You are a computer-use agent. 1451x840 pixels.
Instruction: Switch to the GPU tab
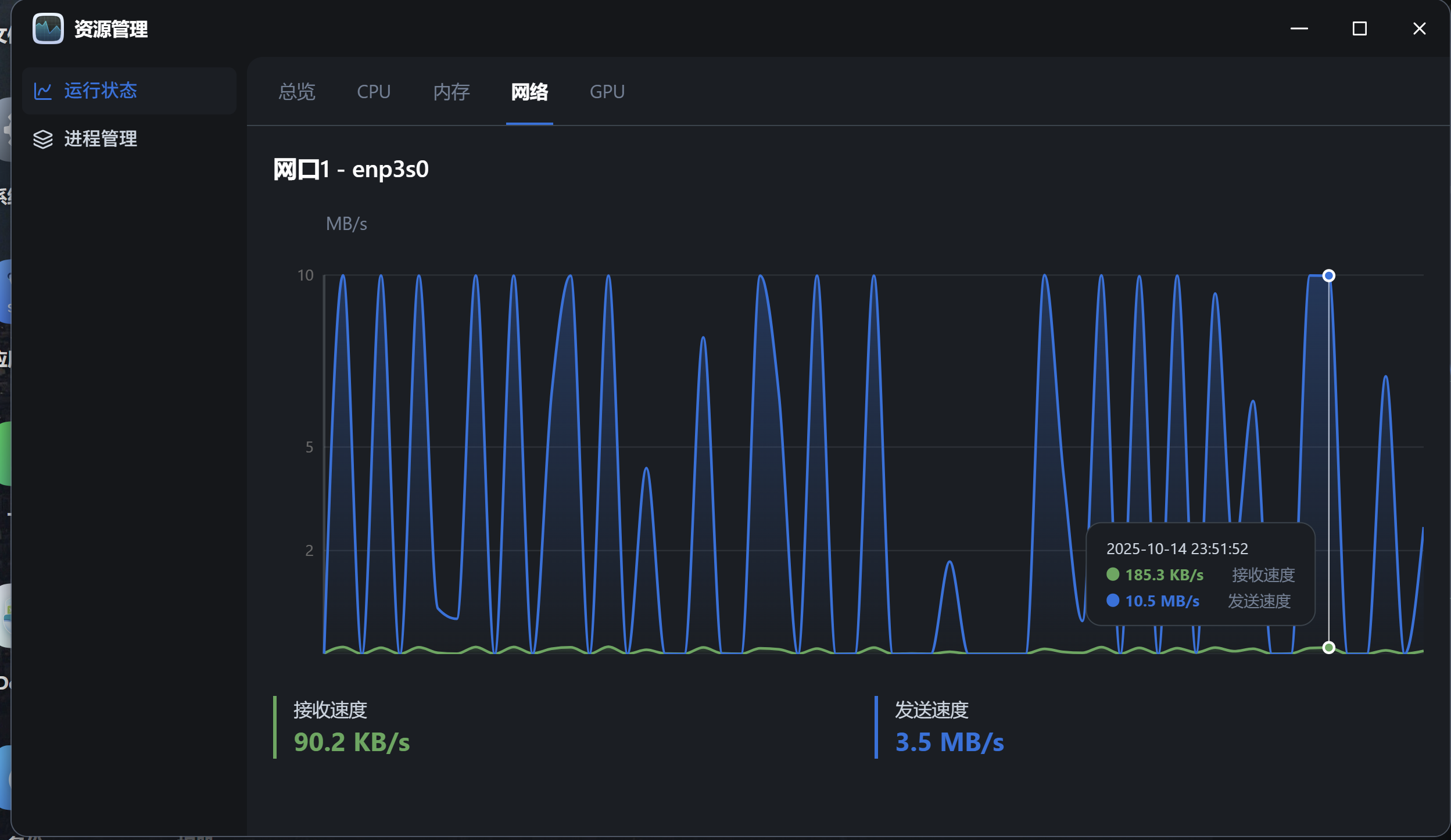(x=607, y=92)
